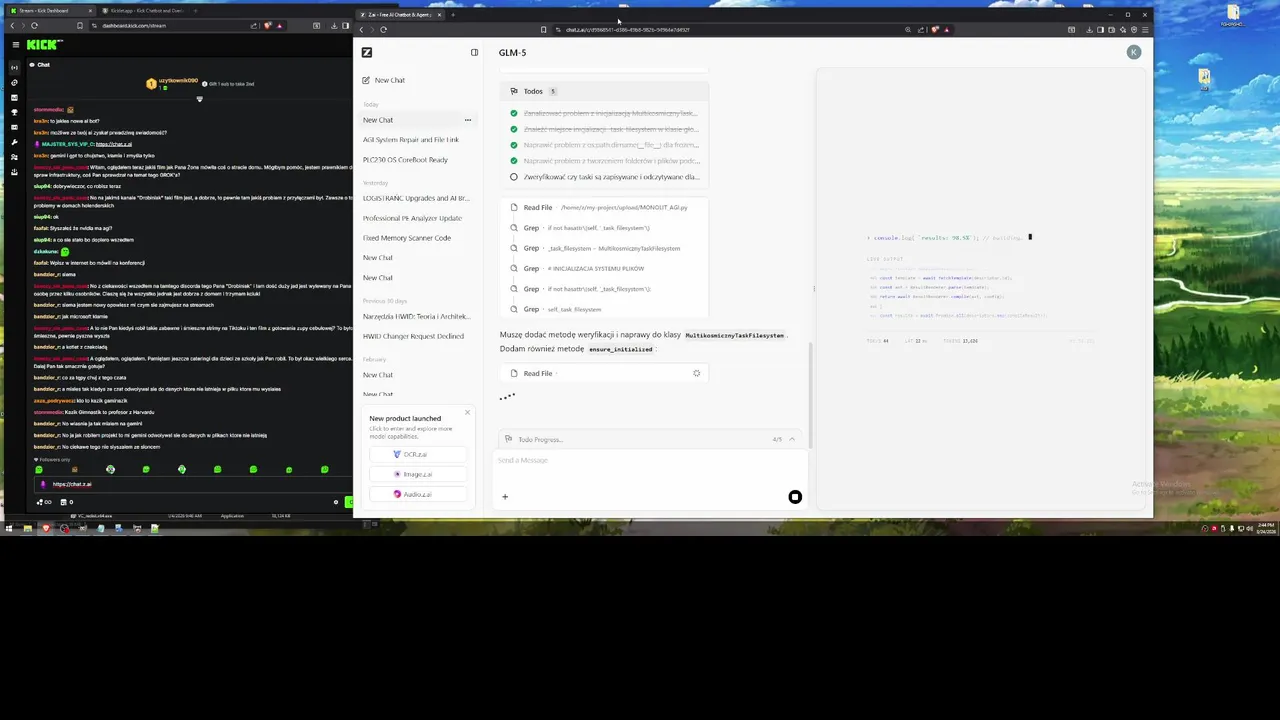Viewport: 1280px width, 720px height.
Task: Open the Z.ai browser hamburger menu
Action: pos(1145,29)
